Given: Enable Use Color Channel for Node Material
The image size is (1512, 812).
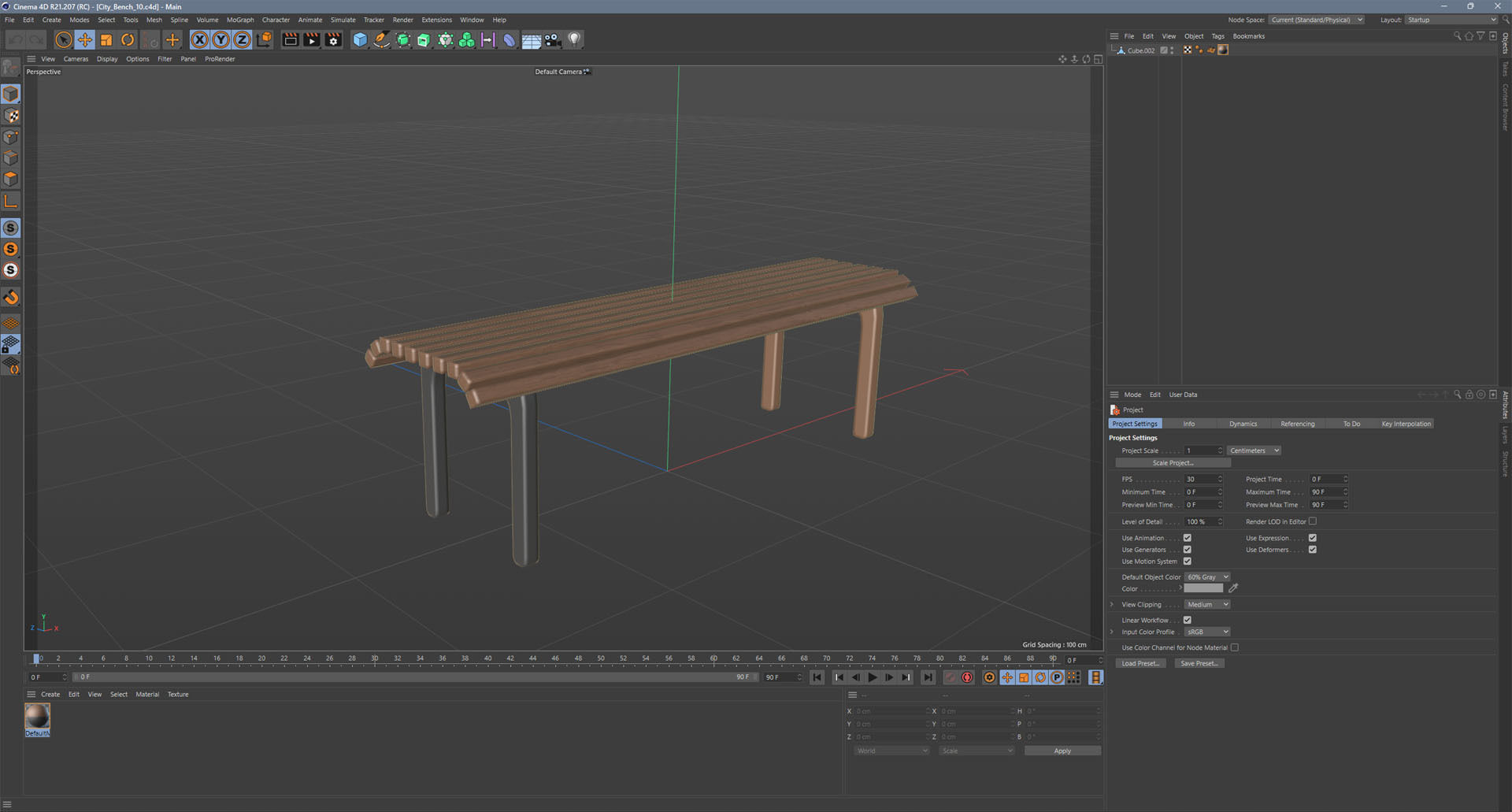Looking at the screenshot, I should [x=1235, y=647].
